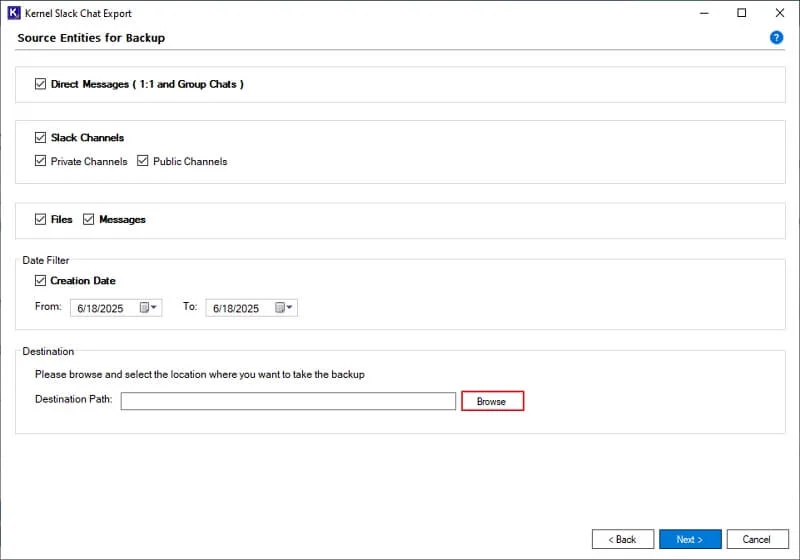Image resolution: width=800 pixels, height=560 pixels.
Task: Click Browse to choose backup location
Action: [492, 401]
